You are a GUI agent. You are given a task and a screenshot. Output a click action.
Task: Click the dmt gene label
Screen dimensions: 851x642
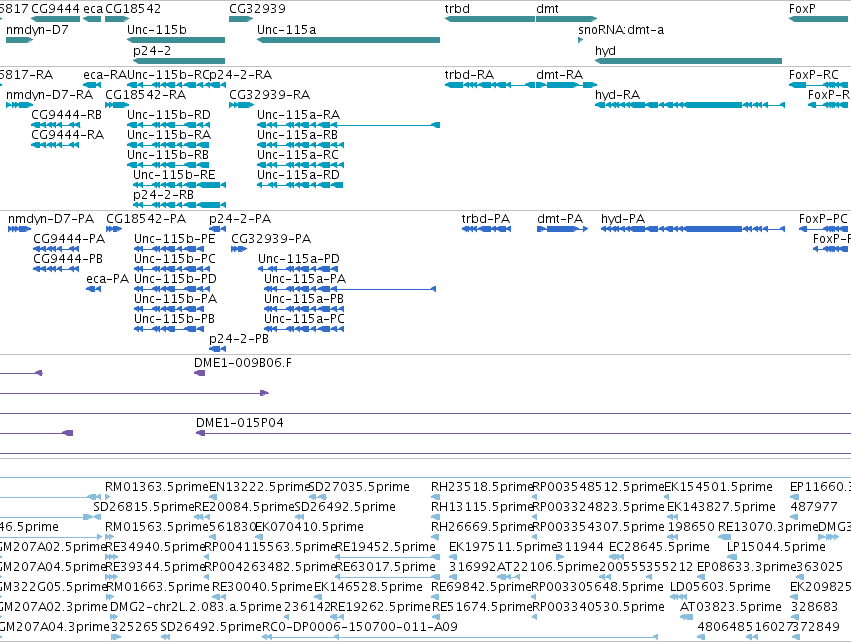tap(547, 9)
